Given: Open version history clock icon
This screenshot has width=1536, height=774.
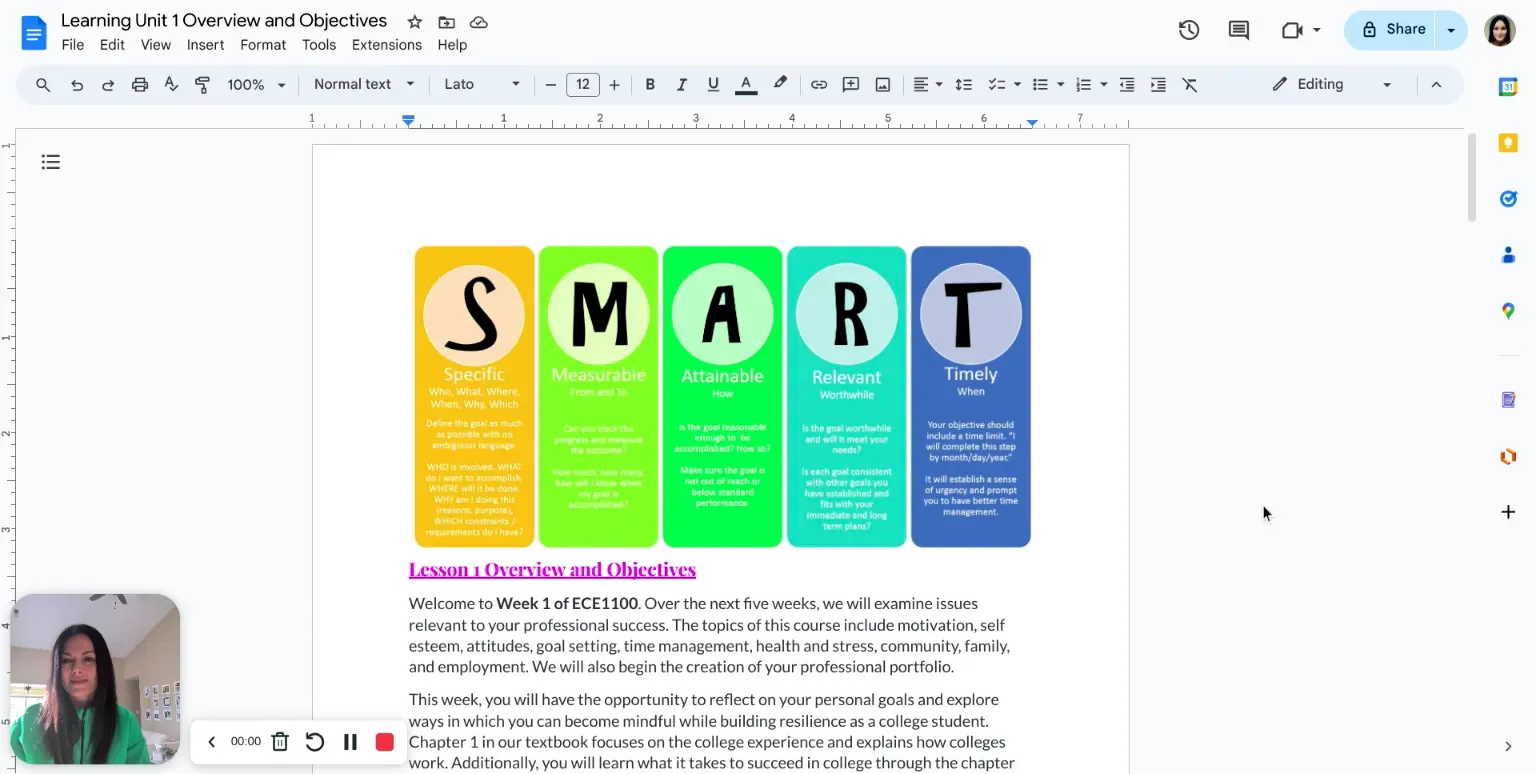Looking at the screenshot, I should coord(1189,30).
